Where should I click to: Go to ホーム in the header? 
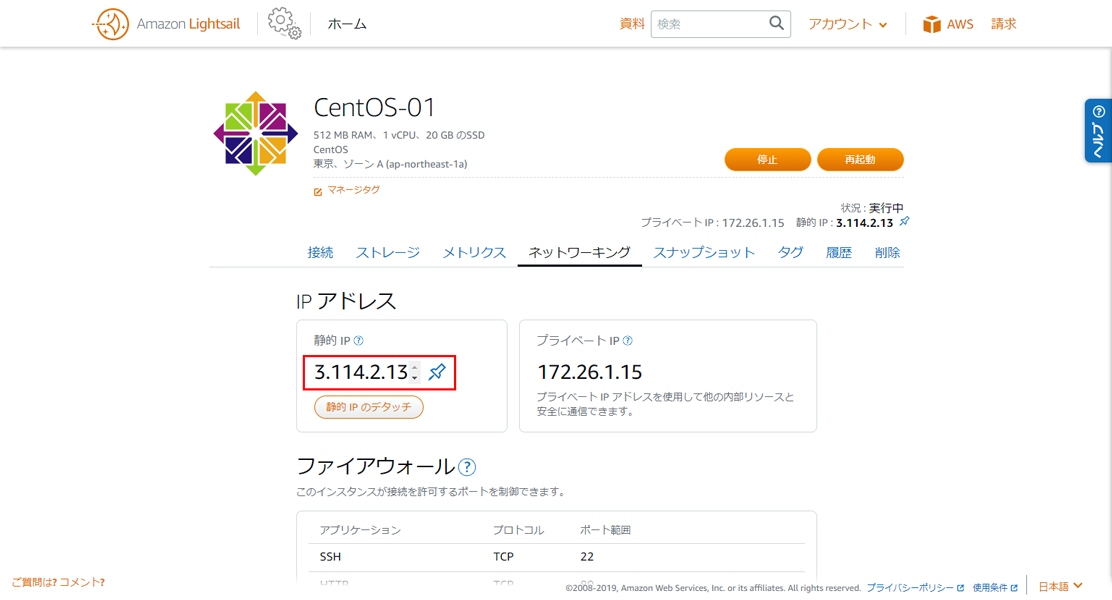pos(347,24)
